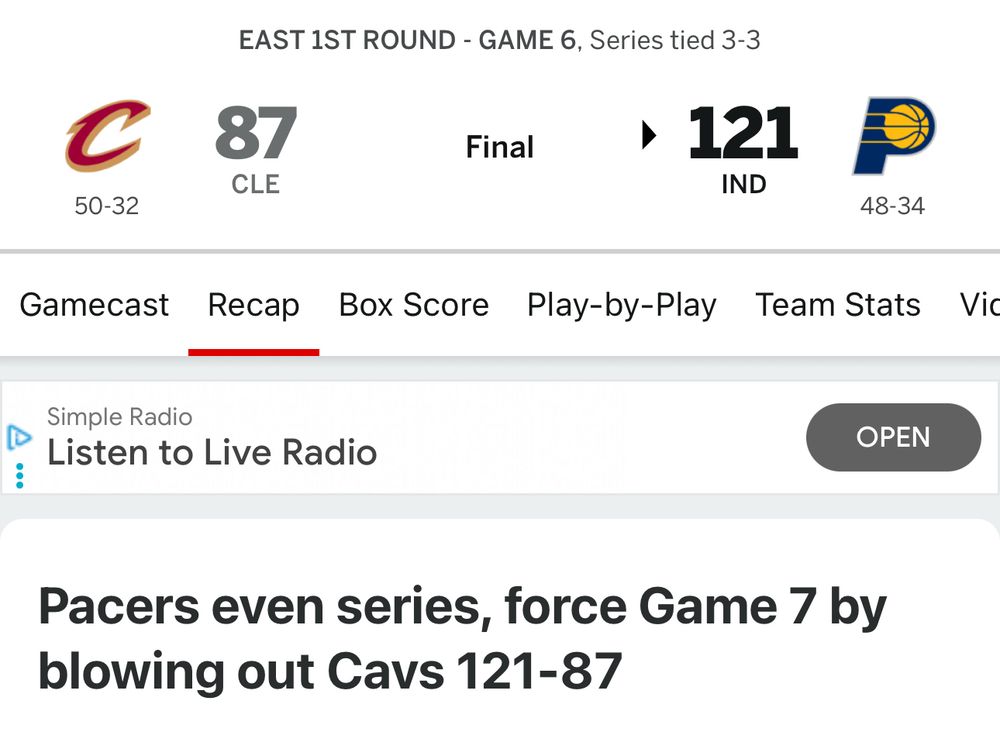
Task: Stay on the Recap tab
Action: (253, 305)
